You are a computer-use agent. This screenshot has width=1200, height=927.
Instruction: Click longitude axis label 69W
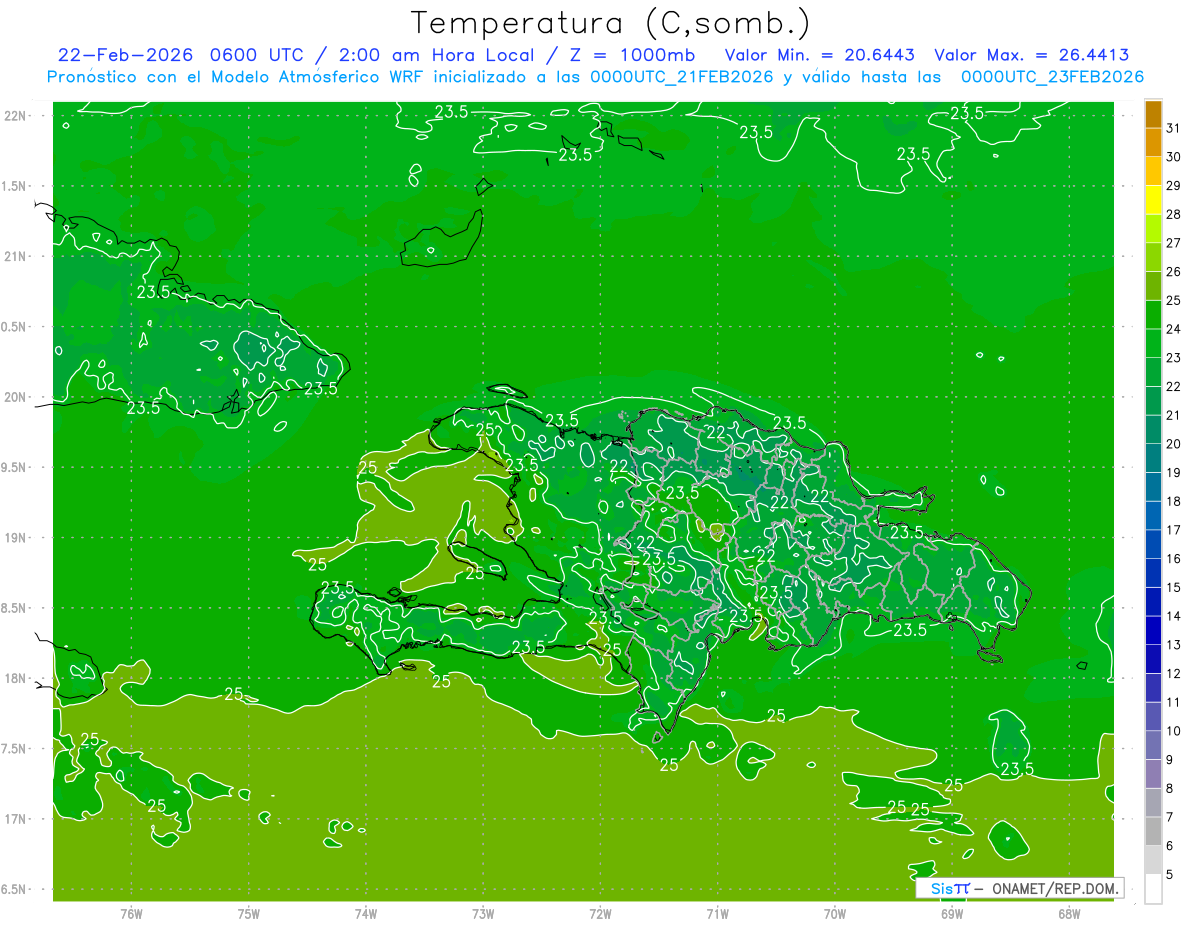point(952,913)
